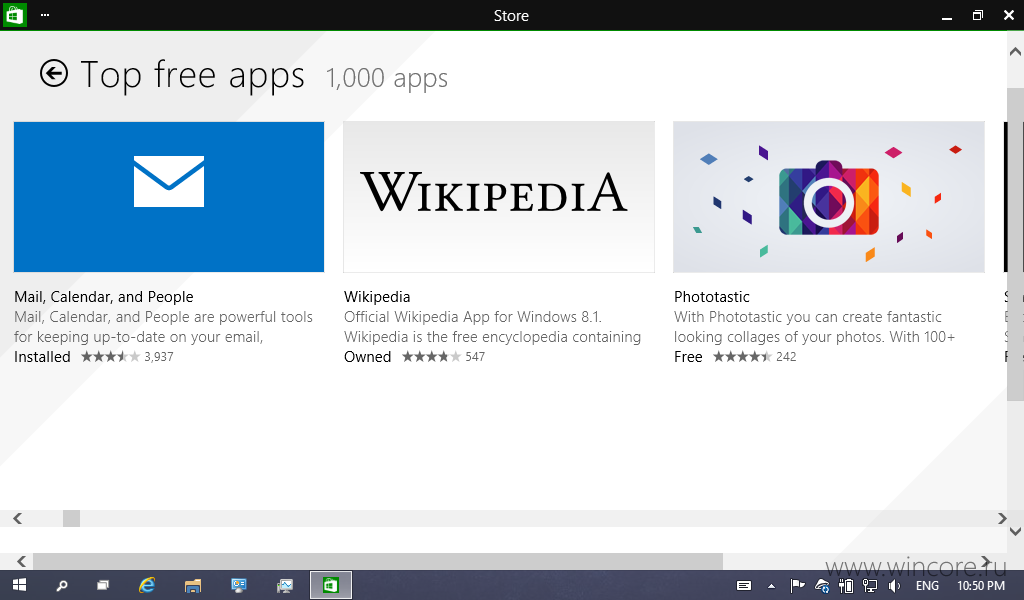Open the Phototastic app tile image
The image size is (1024, 600).
coord(829,197)
